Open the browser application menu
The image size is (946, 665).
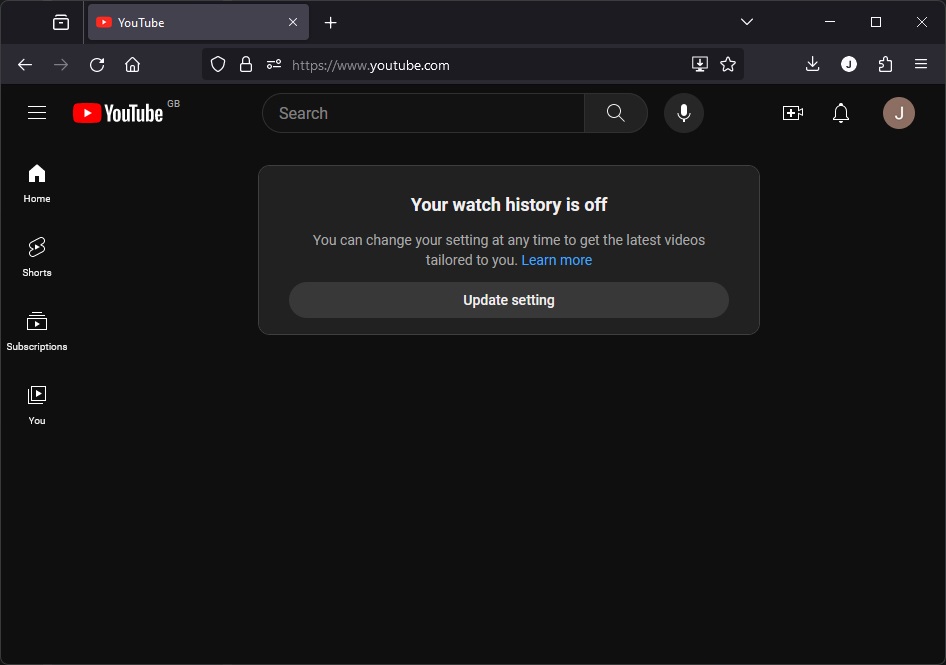[921, 64]
